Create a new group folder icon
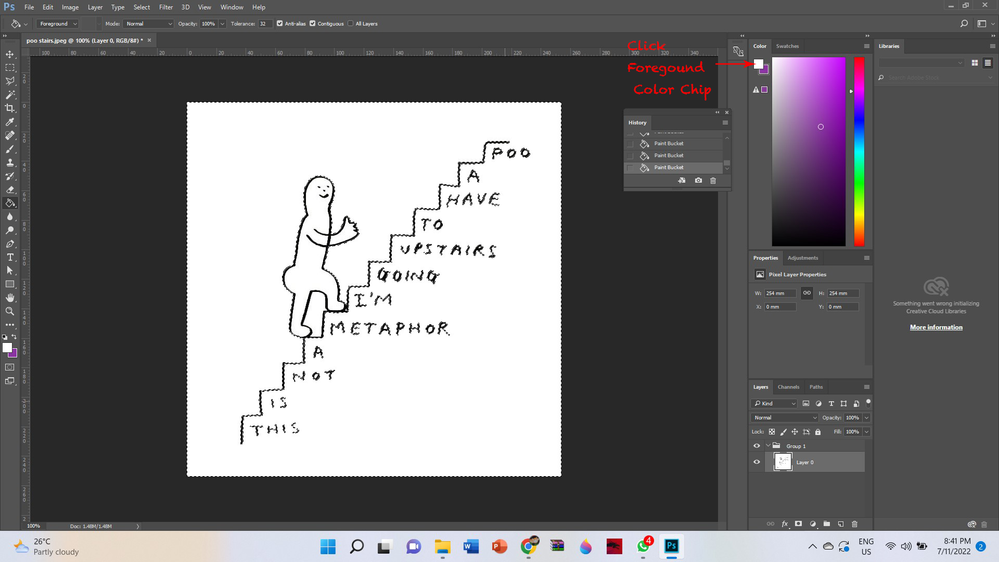Viewport: 999px width, 562px height. pyautogui.click(x=826, y=524)
